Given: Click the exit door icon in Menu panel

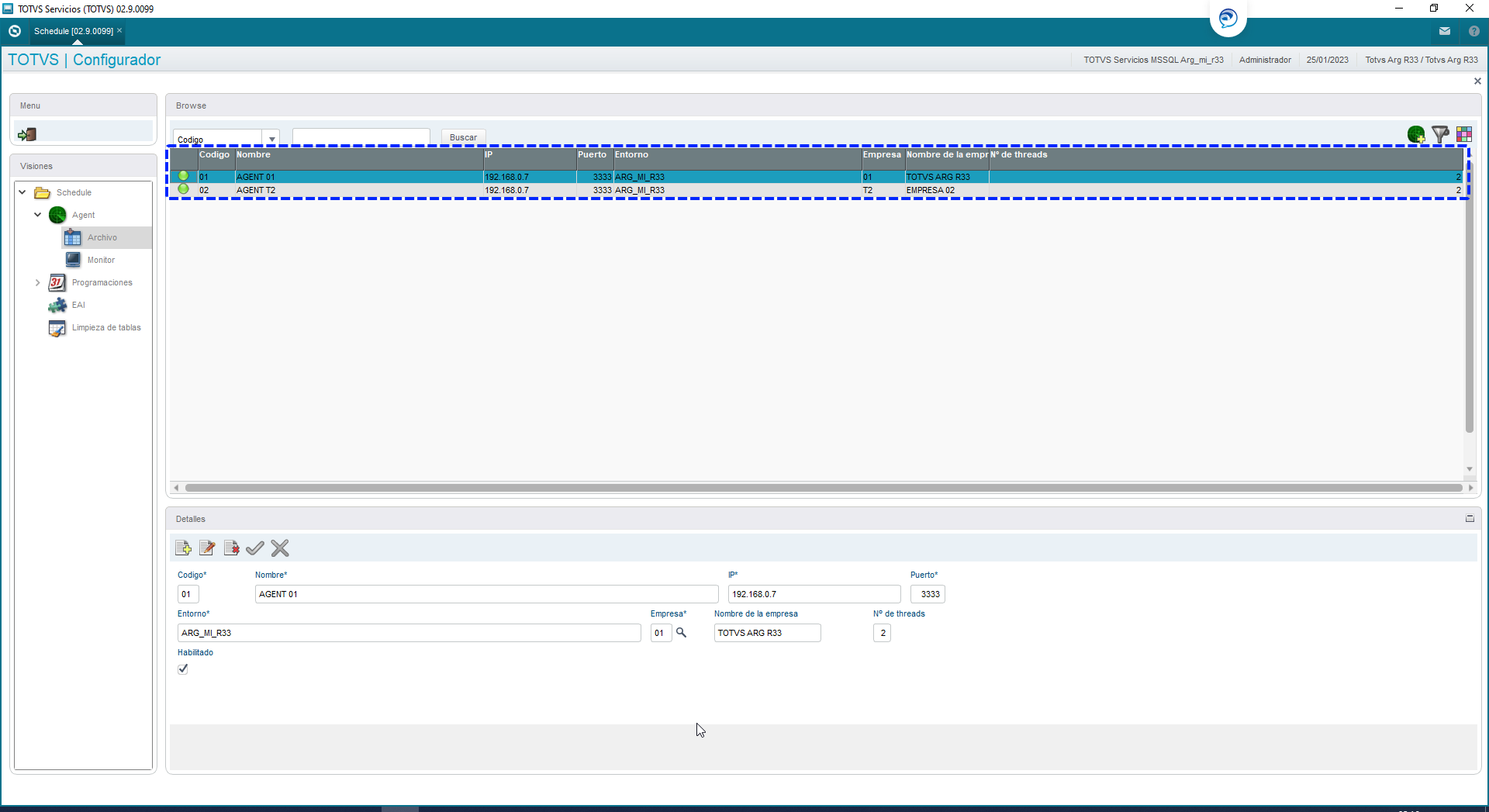Looking at the screenshot, I should point(27,134).
